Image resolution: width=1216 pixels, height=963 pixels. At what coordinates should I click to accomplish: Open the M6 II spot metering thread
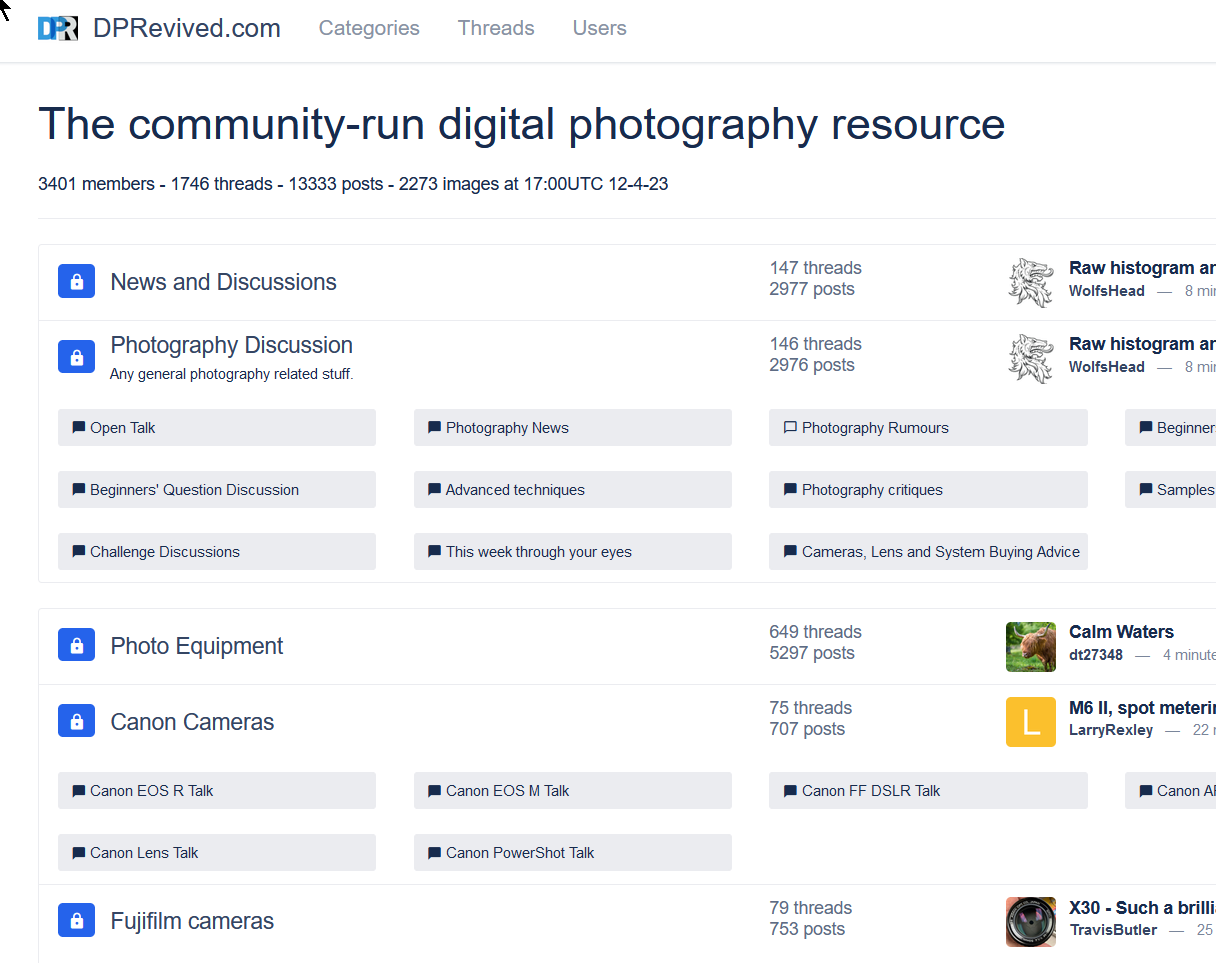pos(1142,708)
